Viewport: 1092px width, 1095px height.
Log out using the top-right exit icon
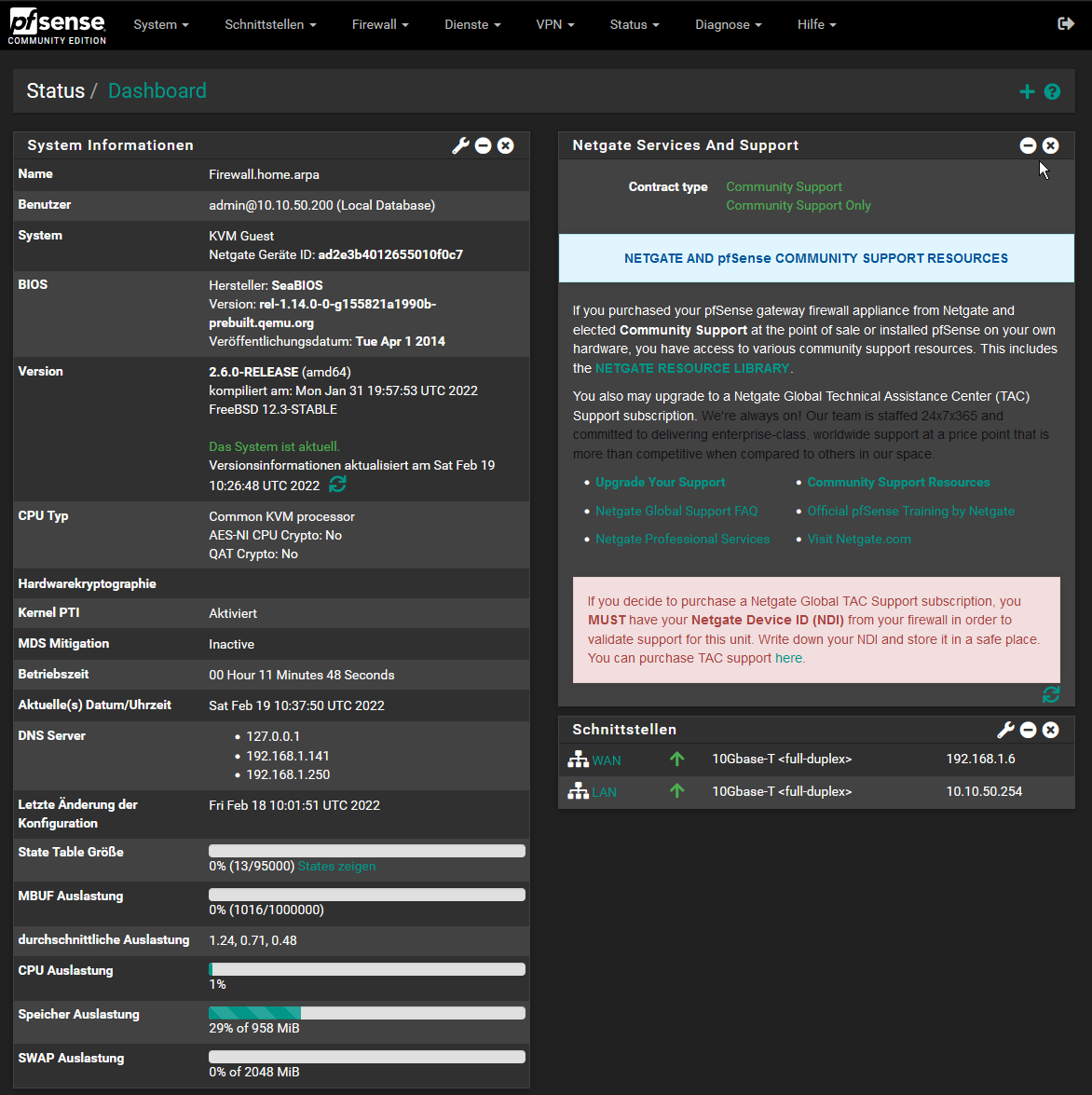1066,24
